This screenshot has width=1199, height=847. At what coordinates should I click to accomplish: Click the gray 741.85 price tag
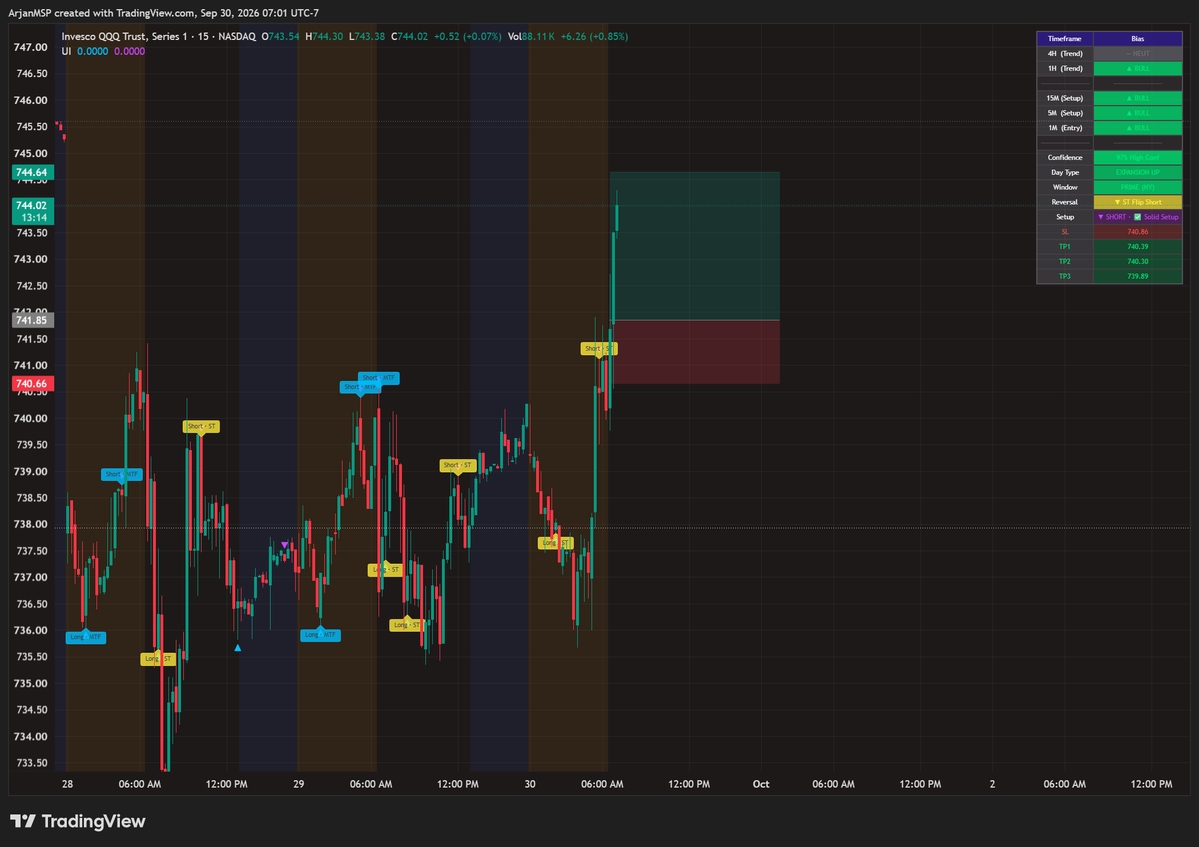pyautogui.click(x=32, y=320)
